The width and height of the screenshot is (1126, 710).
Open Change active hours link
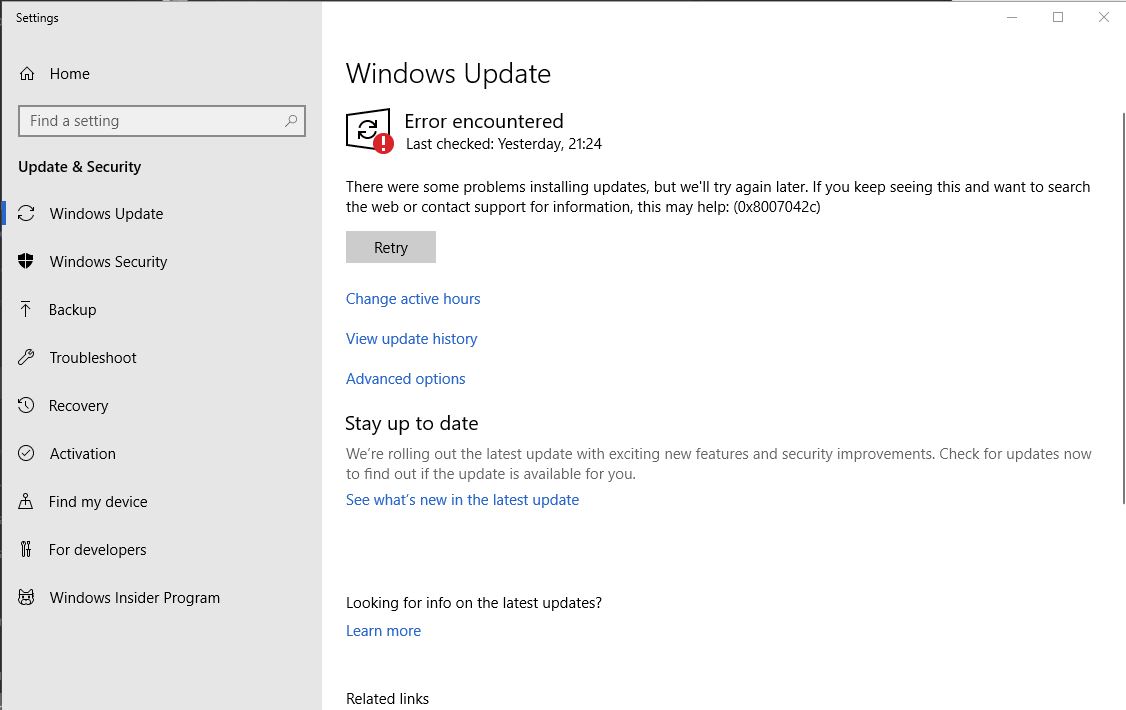coord(413,299)
